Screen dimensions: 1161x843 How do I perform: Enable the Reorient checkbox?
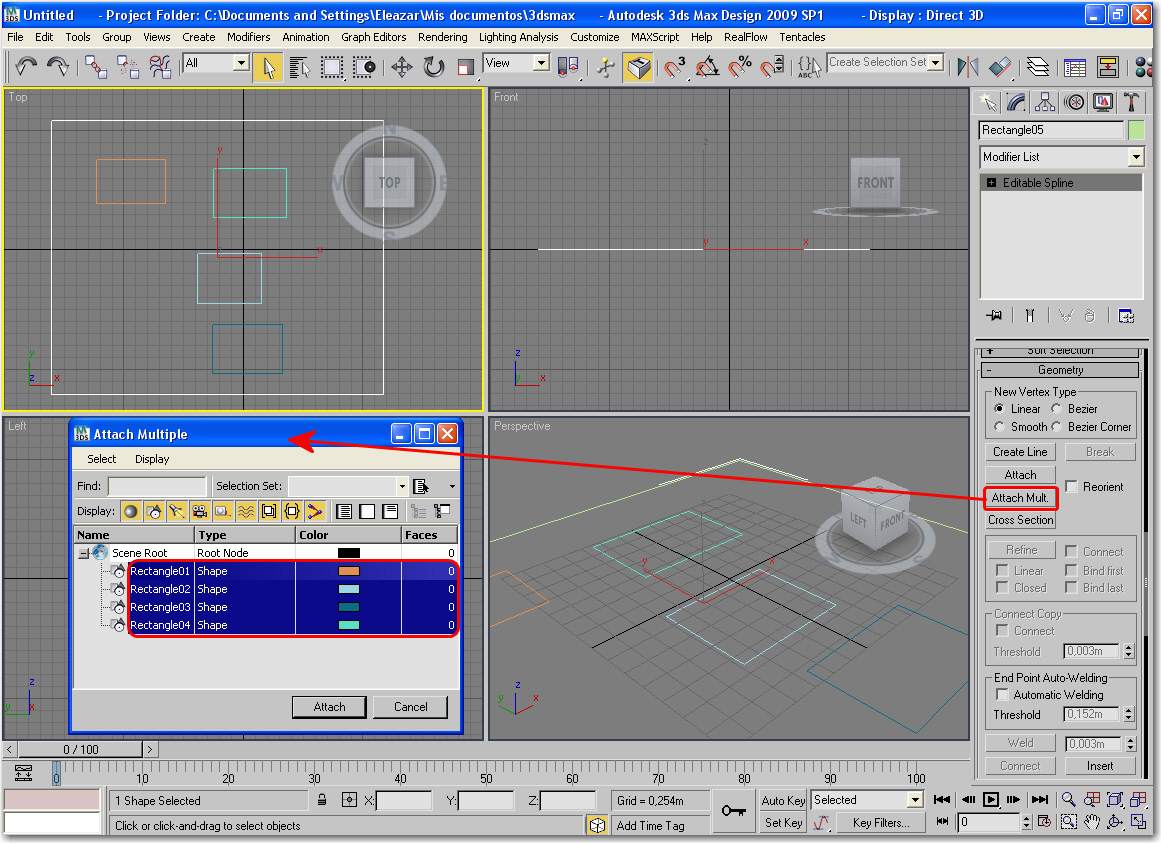pyautogui.click(x=1071, y=486)
